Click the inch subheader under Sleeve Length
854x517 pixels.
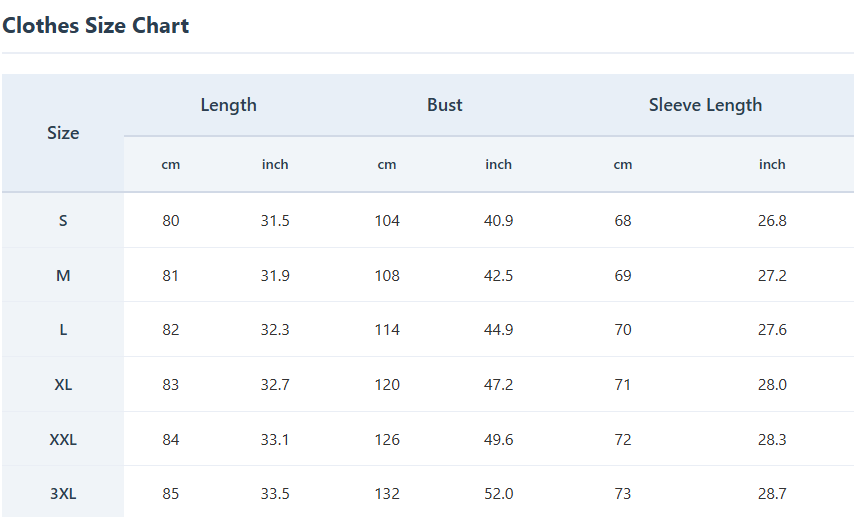click(x=772, y=165)
